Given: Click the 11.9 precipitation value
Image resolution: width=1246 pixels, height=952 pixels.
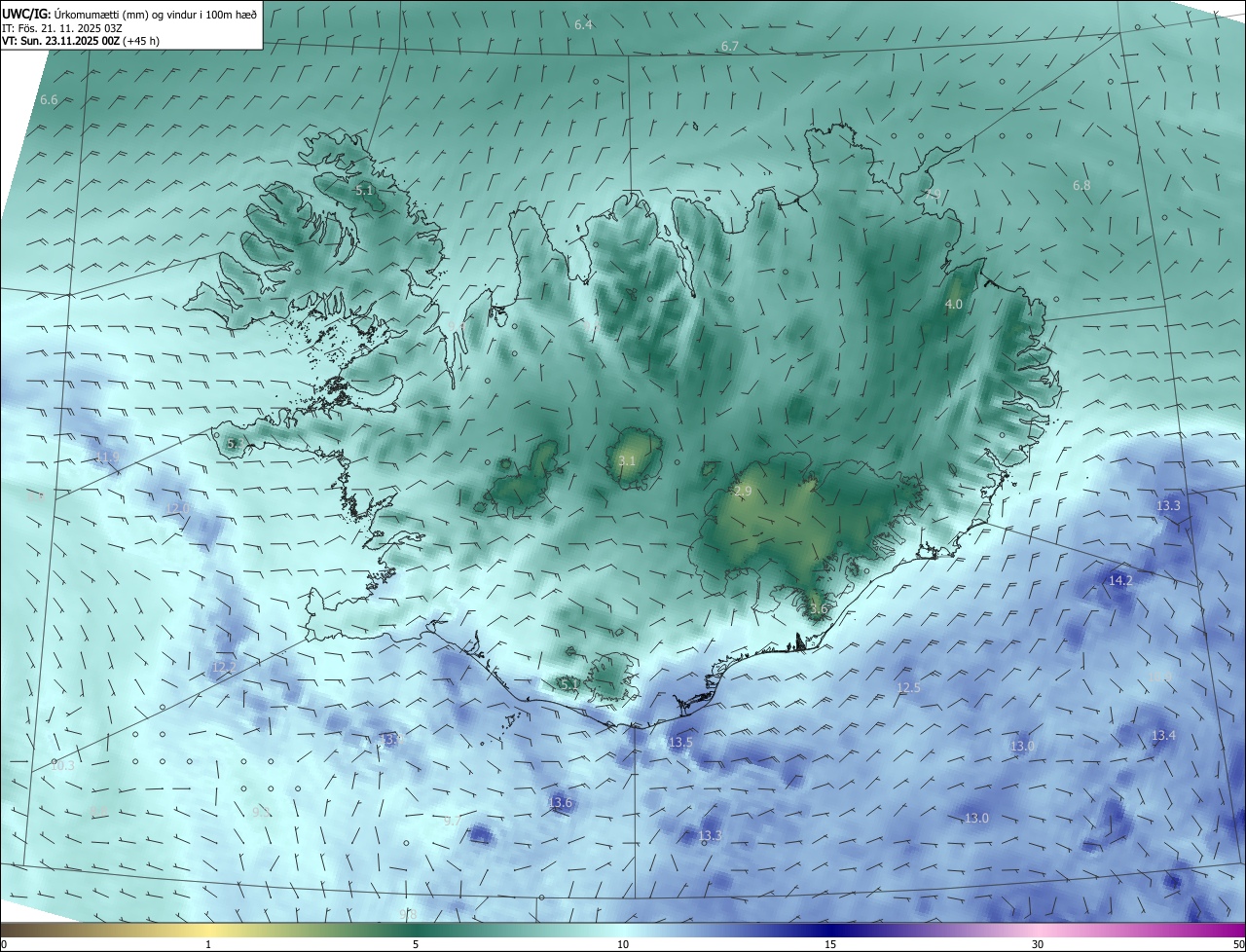Looking at the screenshot, I should (107, 457).
